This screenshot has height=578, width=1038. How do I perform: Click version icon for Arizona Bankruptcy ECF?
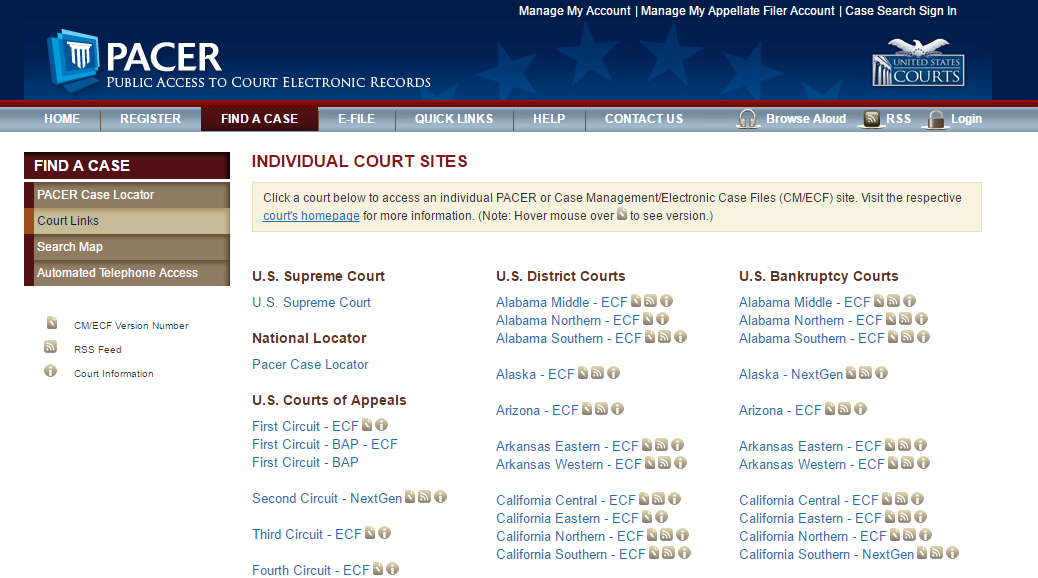point(830,409)
